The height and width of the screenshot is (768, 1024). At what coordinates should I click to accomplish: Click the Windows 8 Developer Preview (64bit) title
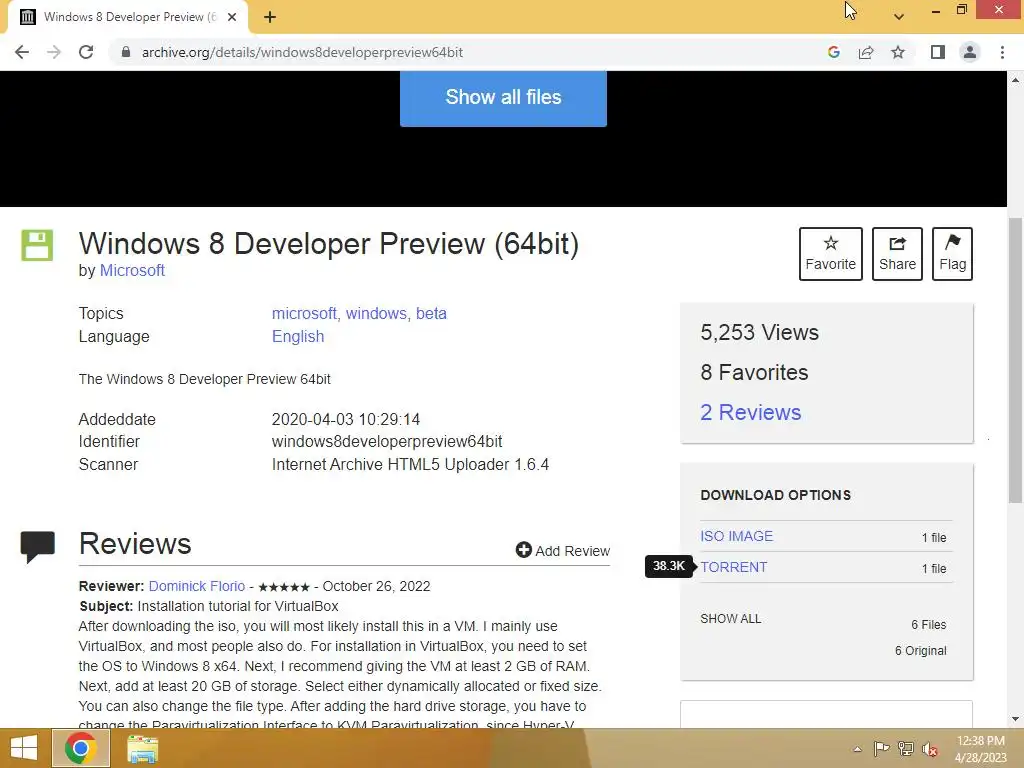tap(328, 244)
